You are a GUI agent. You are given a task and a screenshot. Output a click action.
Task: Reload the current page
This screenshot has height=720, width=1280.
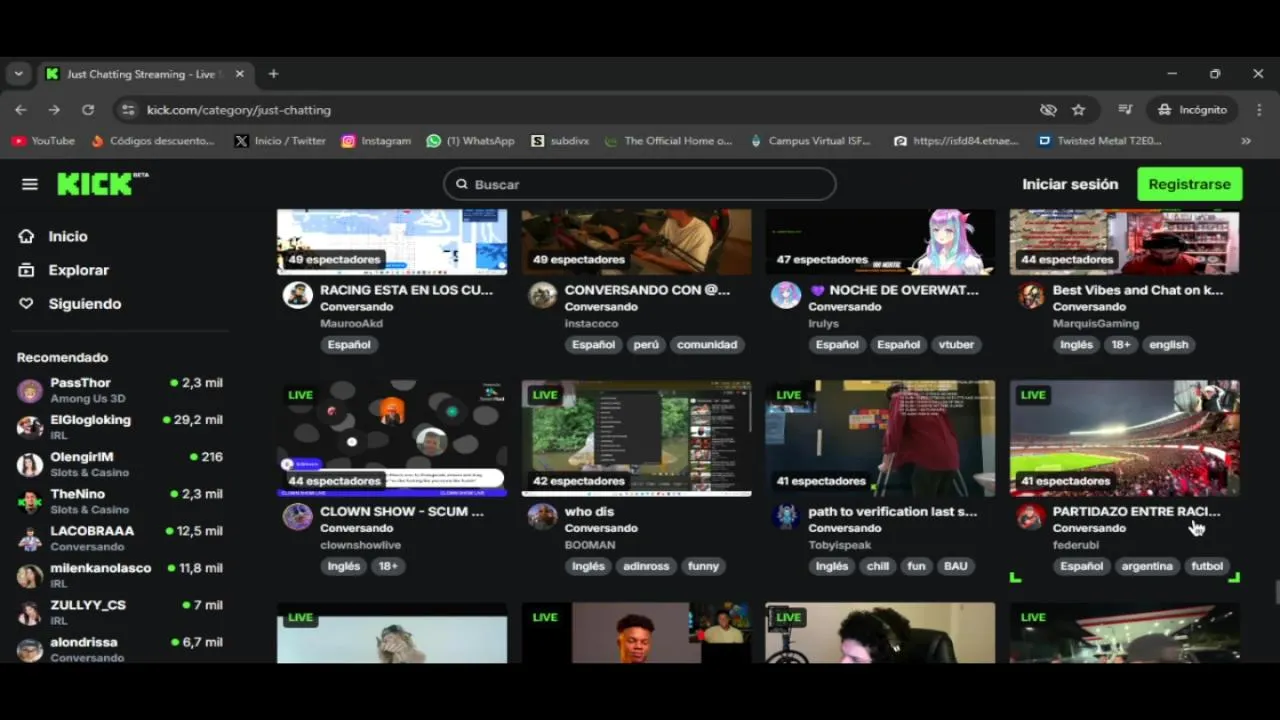coord(88,110)
